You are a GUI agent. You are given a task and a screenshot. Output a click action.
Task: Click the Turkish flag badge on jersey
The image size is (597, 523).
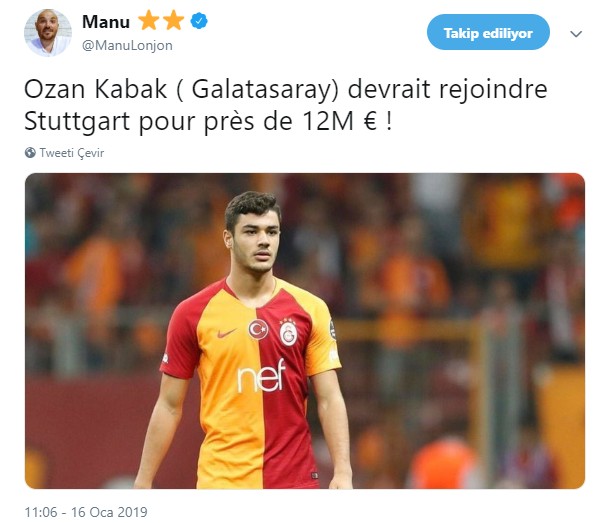[x=259, y=330]
